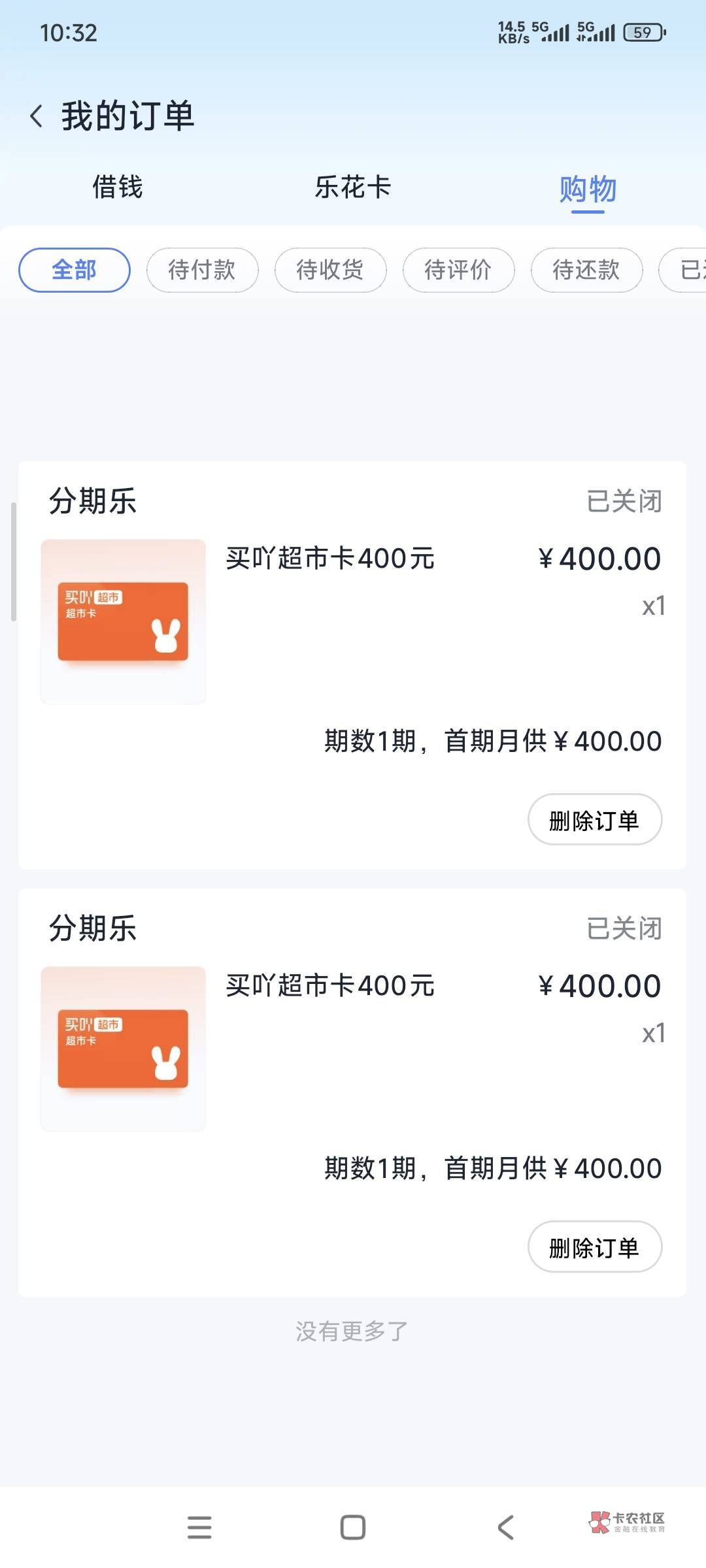Screen dimensions: 706x1568
Task: Open the Android recent apps menu icon
Action: (199, 1527)
